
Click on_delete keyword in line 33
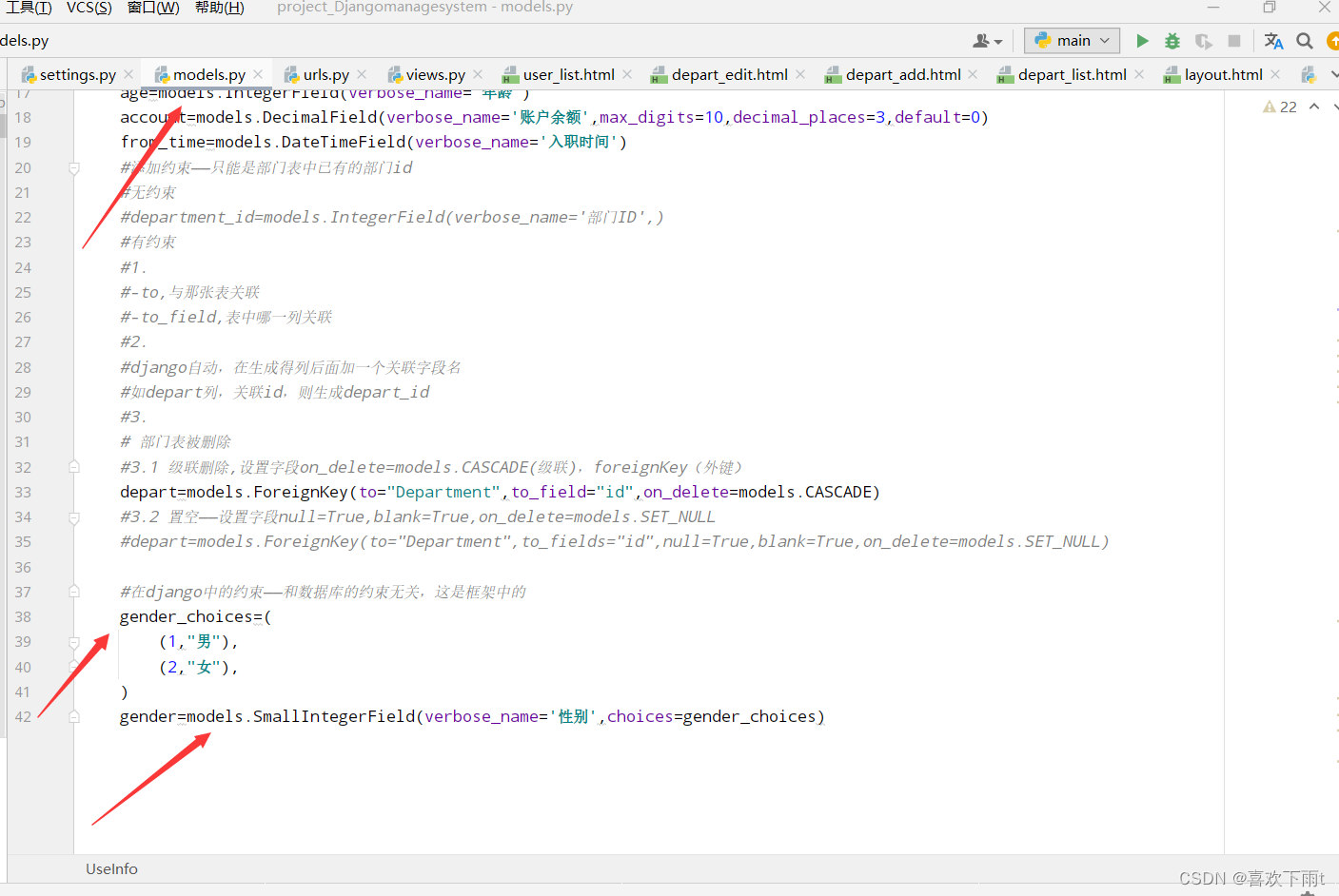pos(685,492)
